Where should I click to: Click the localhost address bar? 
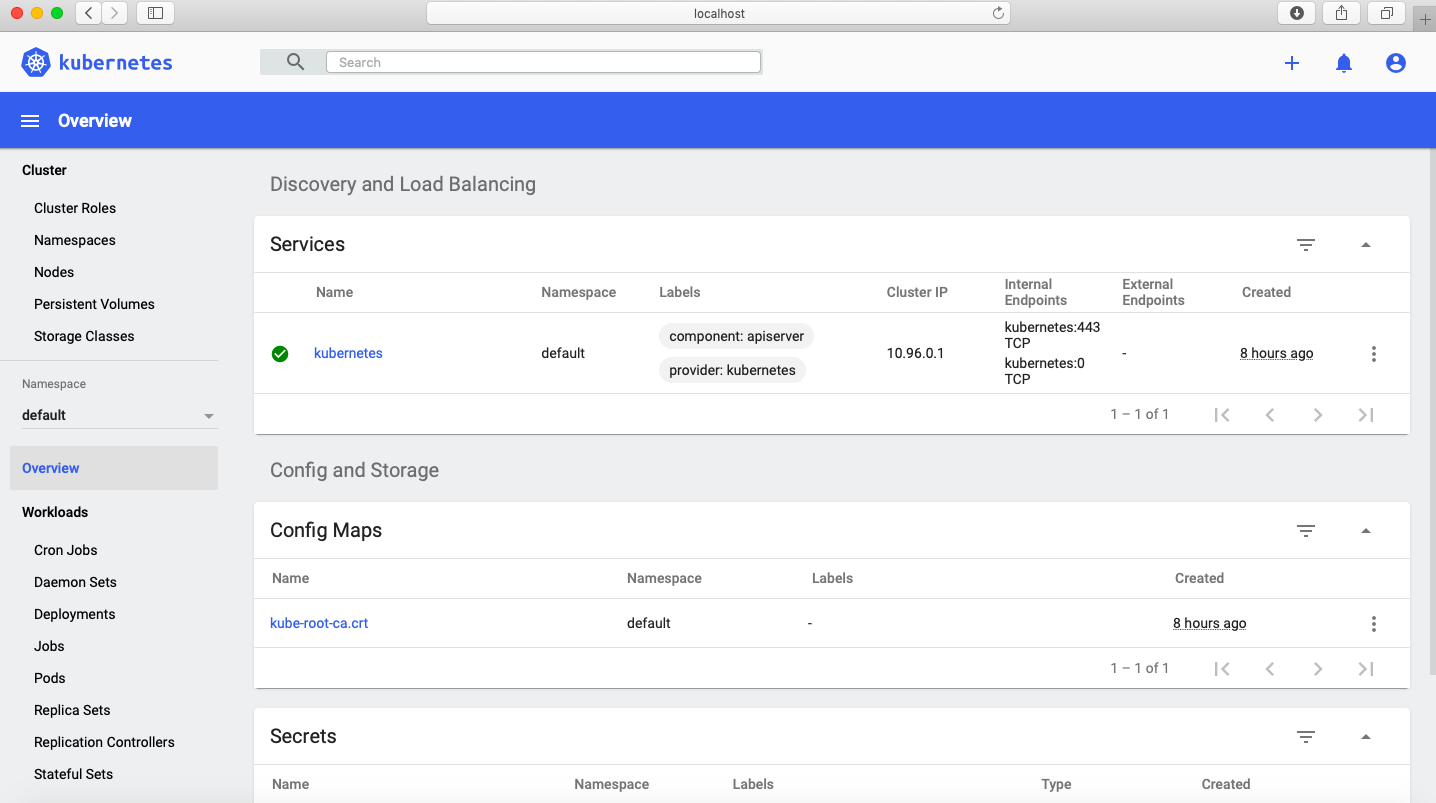point(719,13)
